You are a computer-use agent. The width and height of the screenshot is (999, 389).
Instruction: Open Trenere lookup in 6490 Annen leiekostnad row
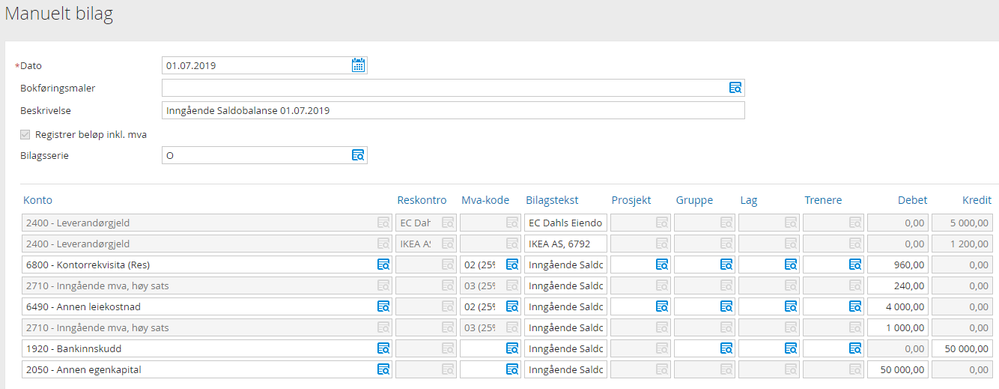[x=855, y=306]
